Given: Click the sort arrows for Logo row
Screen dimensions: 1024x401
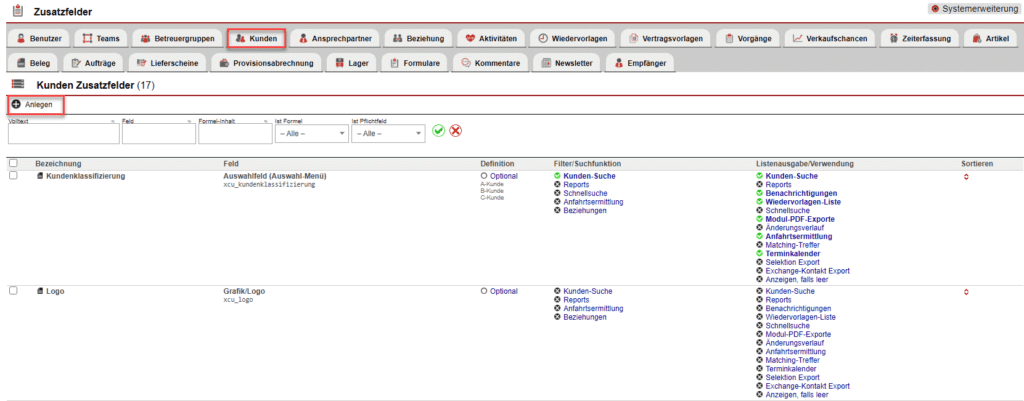Looking at the screenshot, I should (966, 292).
